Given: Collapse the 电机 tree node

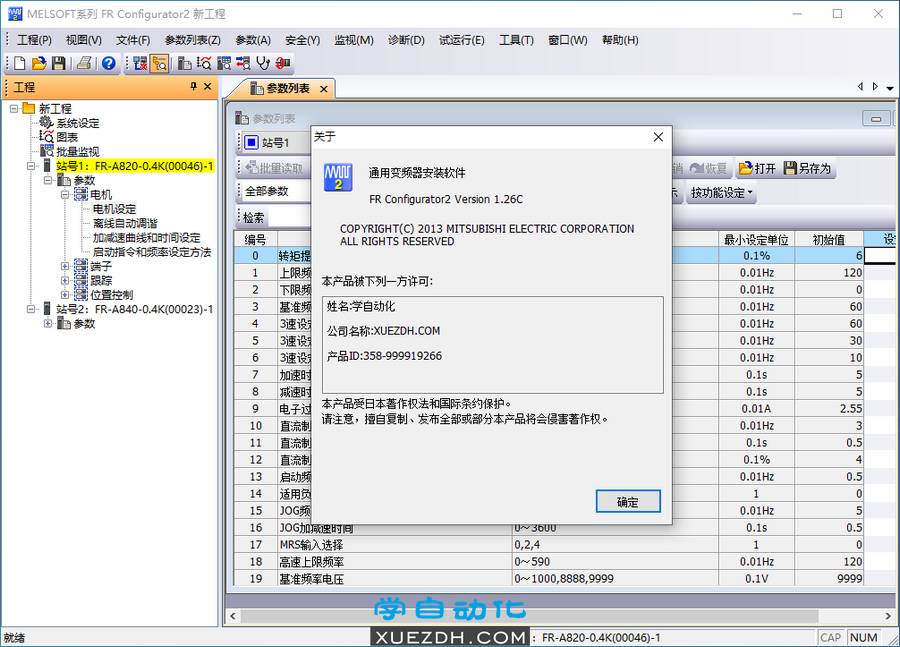Looking at the screenshot, I should coord(65,195).
